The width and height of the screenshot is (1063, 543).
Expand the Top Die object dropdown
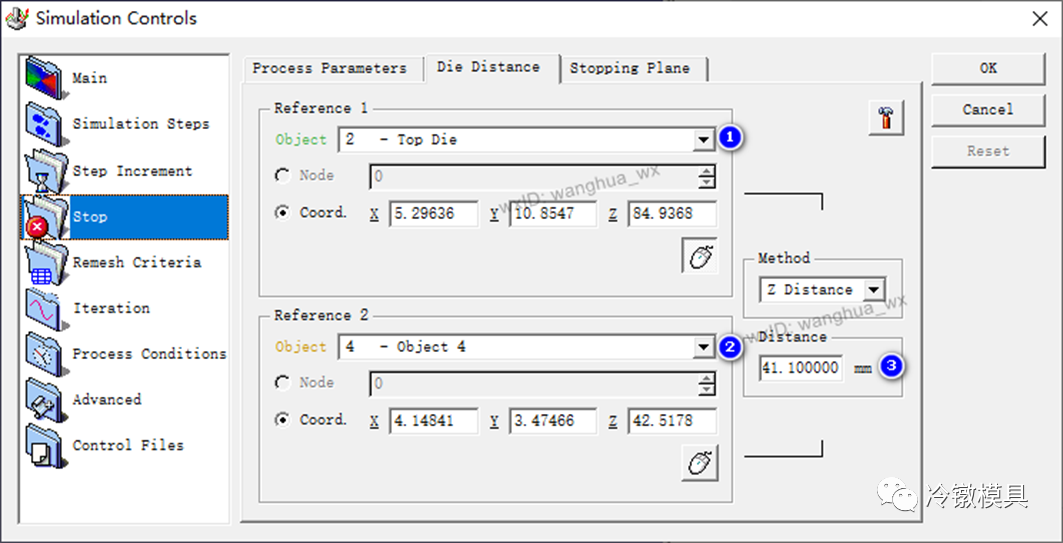tap(705, 140)
